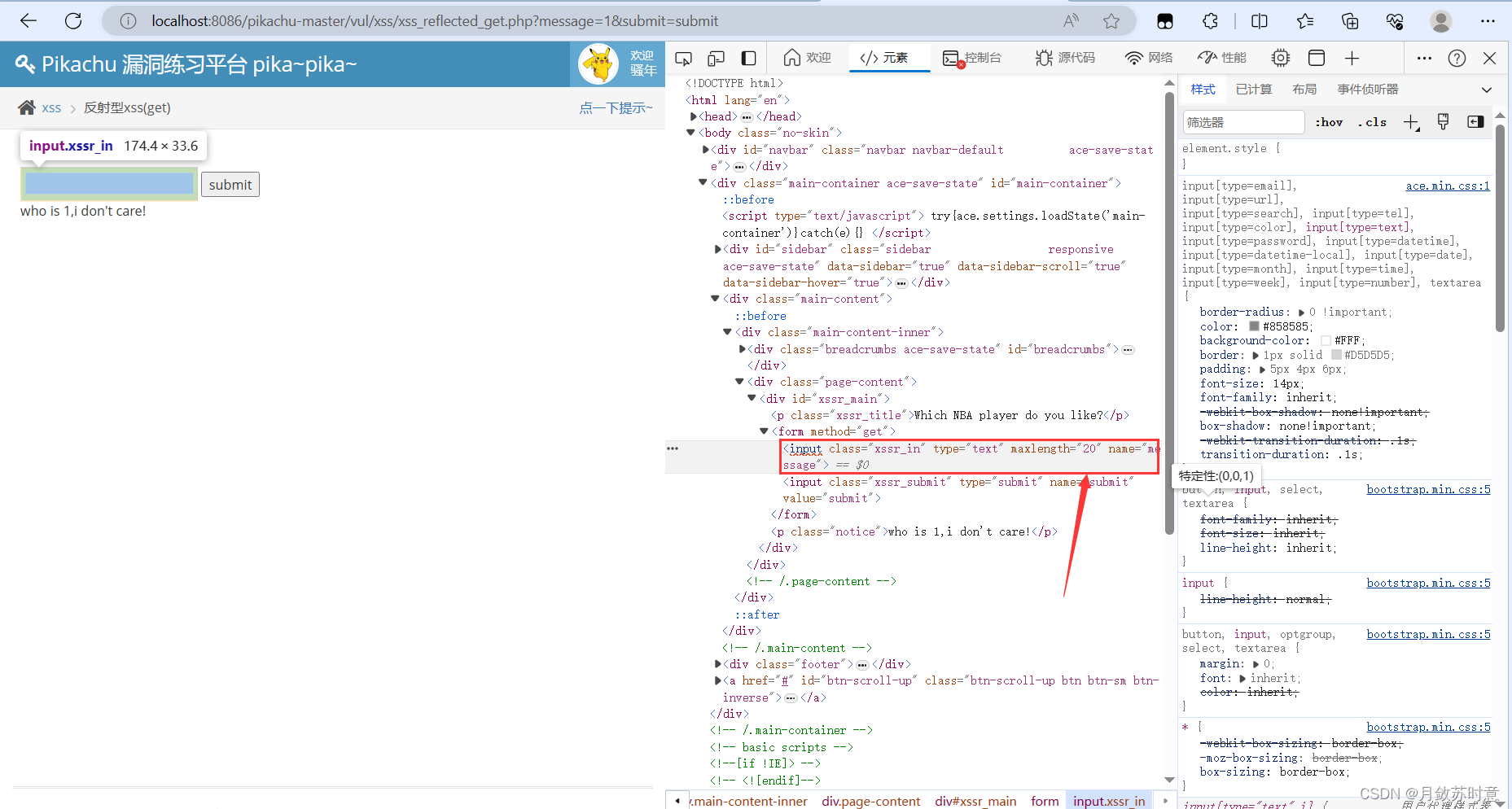Expand more styles pane tabs chevron

tap(1487, 90)
